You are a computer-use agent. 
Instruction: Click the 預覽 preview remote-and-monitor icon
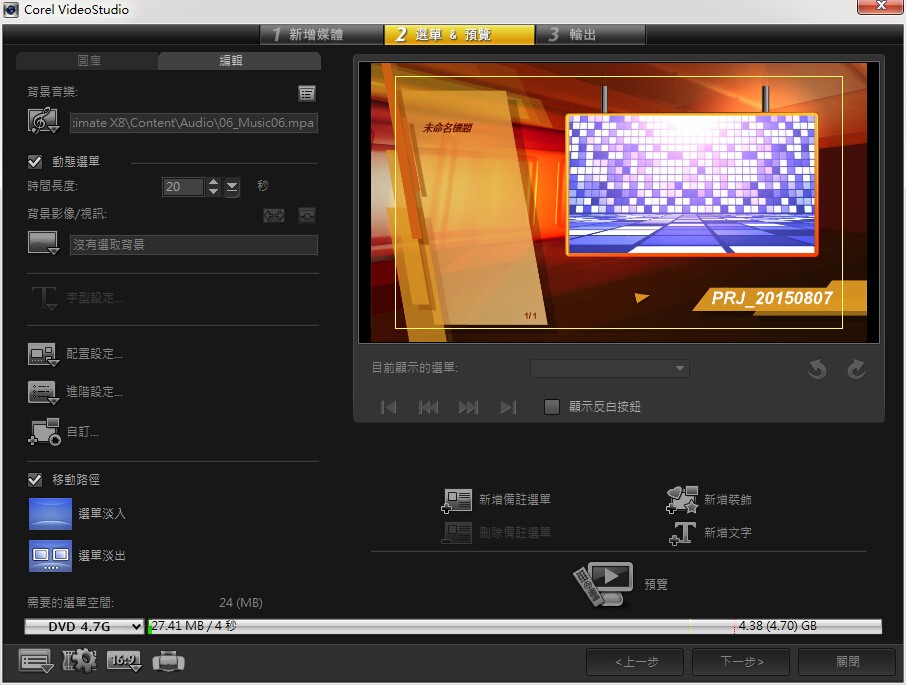[603, 583]
